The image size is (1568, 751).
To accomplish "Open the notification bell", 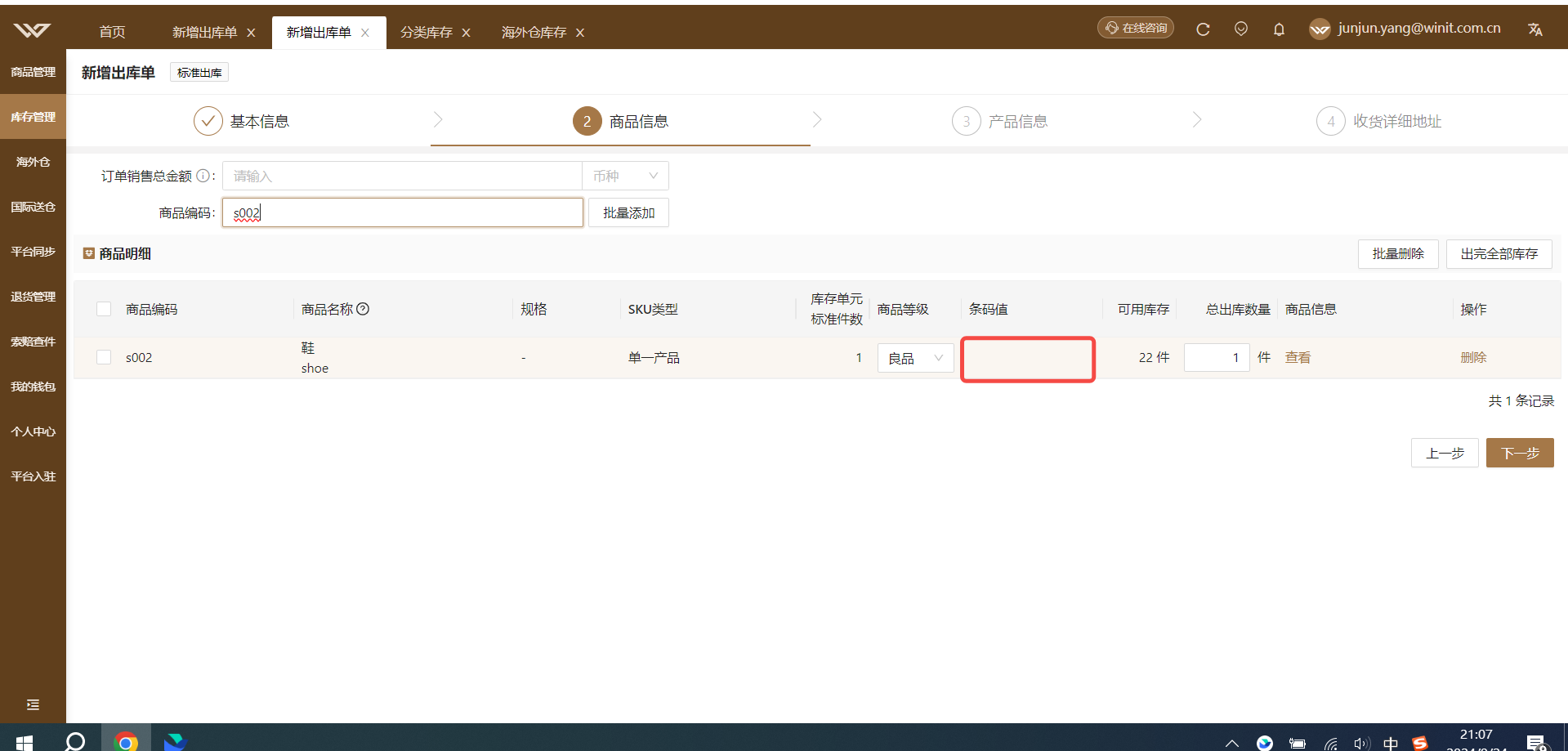I will pos(1279,29).
